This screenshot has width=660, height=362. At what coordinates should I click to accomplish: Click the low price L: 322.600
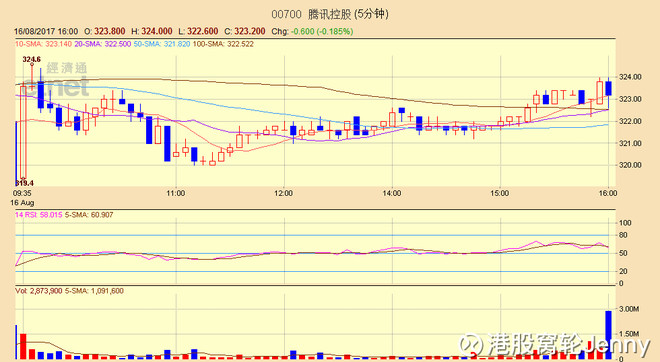click(x=198, y=32)
